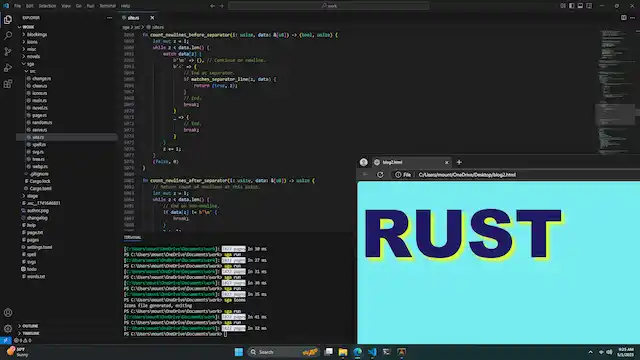Open a new browser tab
This screenshot has height=360, width=640.
[x=459, y=162]
